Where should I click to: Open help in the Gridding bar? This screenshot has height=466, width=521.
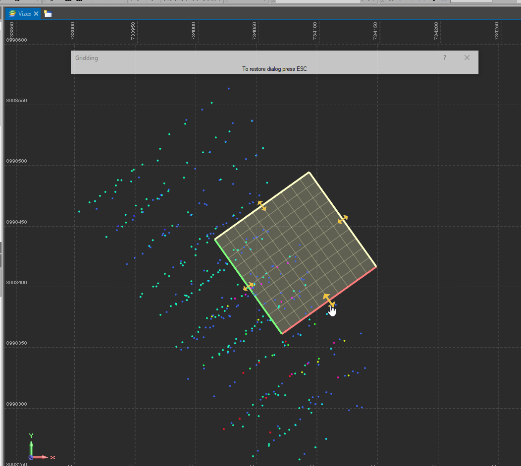[x=444, y=58]
